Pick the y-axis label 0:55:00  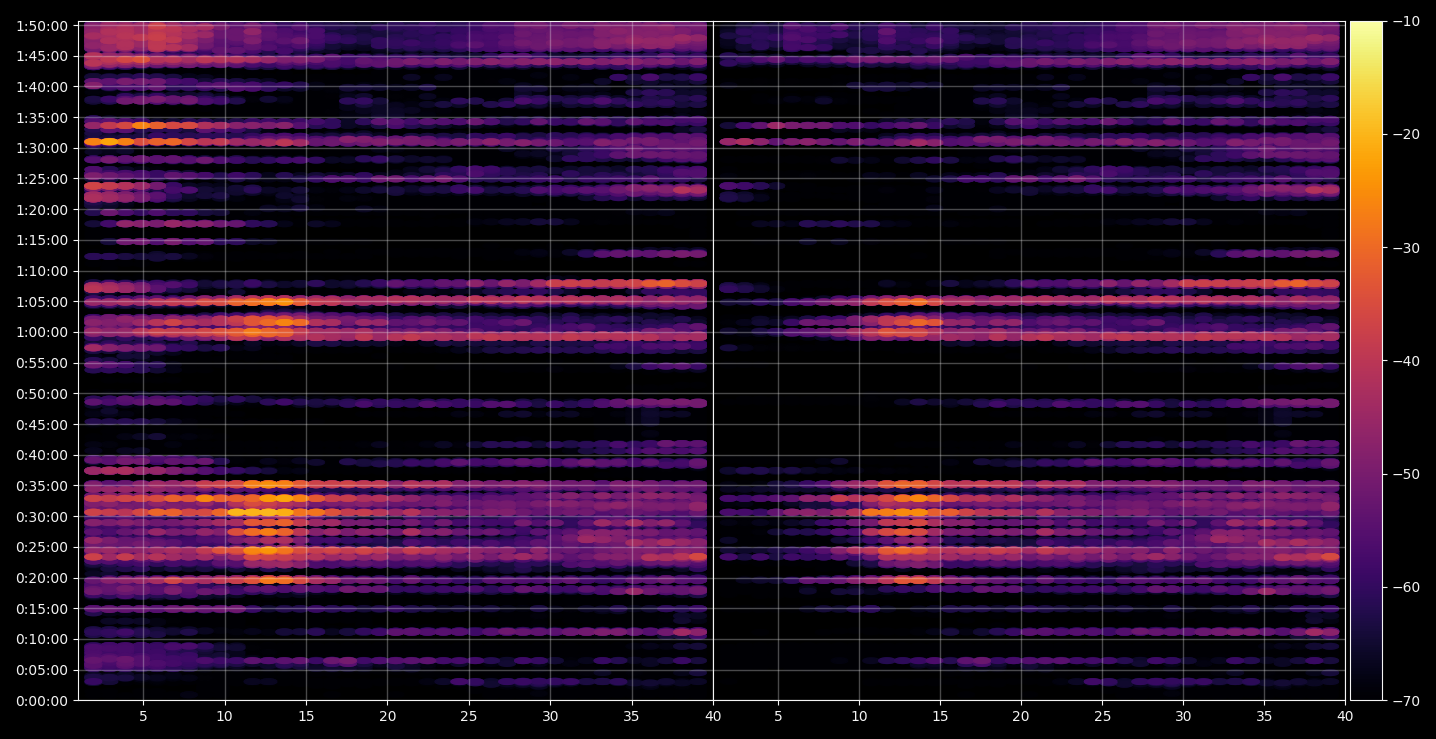(42, 363)
